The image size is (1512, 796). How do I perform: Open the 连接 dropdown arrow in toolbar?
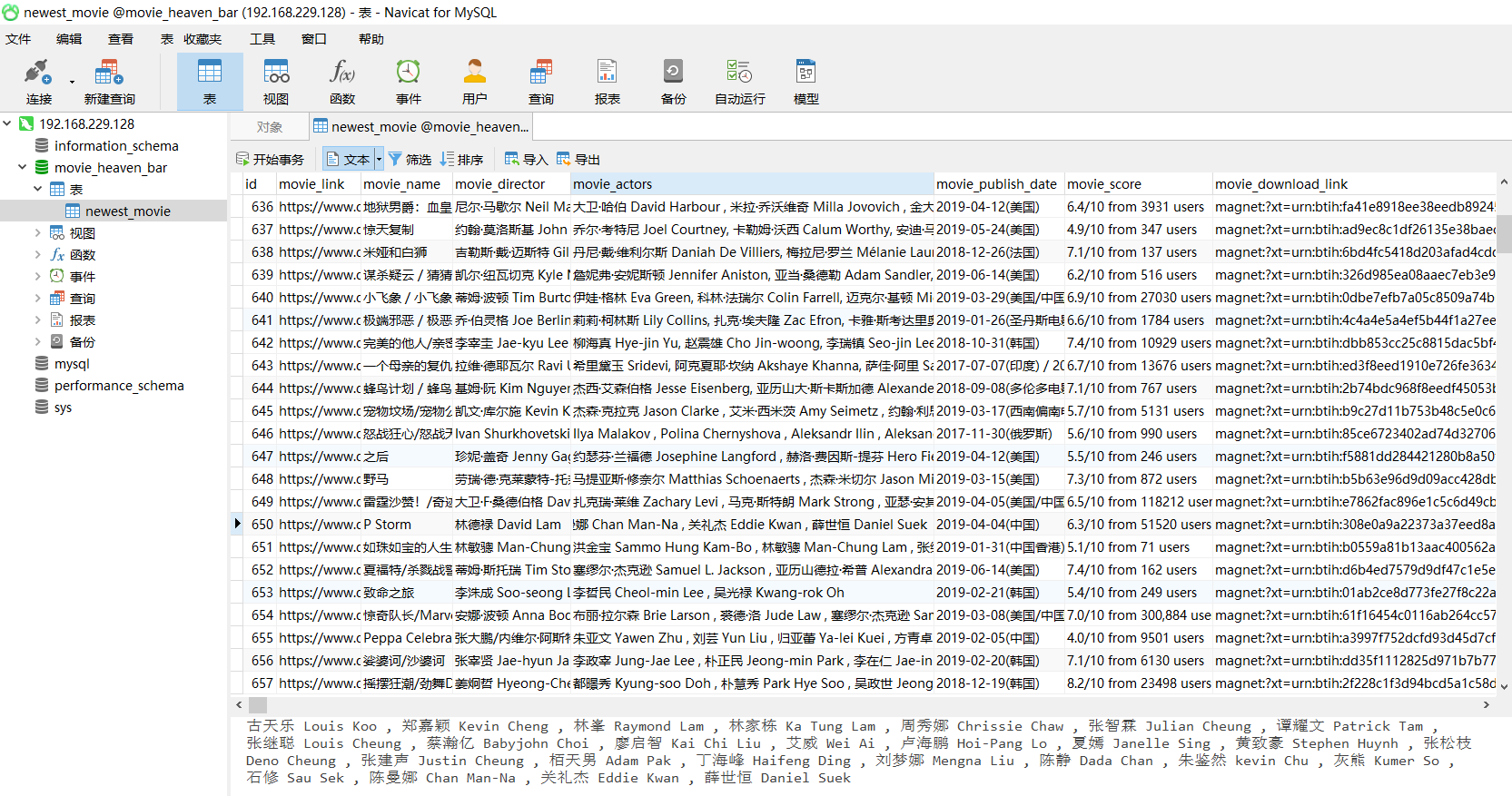tap(71, 81)
